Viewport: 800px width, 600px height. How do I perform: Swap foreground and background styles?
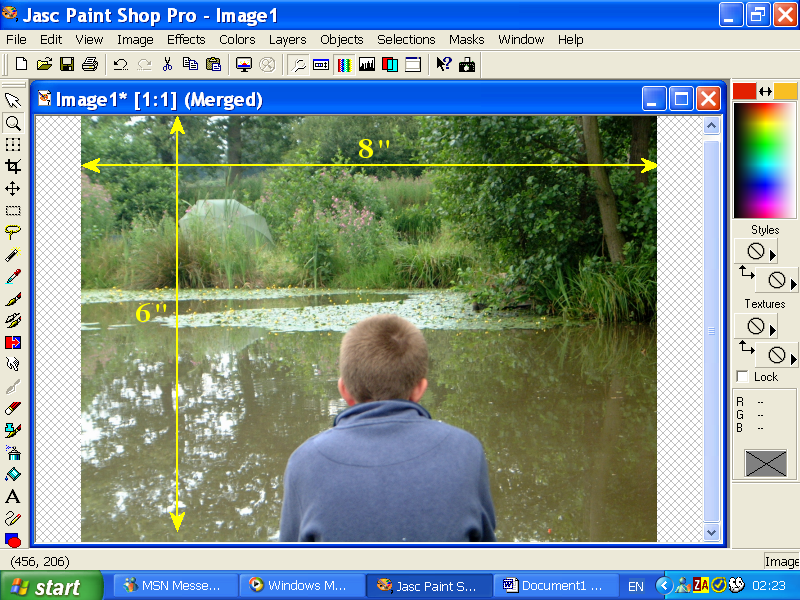pyautogui.click(x=746, y=273)
